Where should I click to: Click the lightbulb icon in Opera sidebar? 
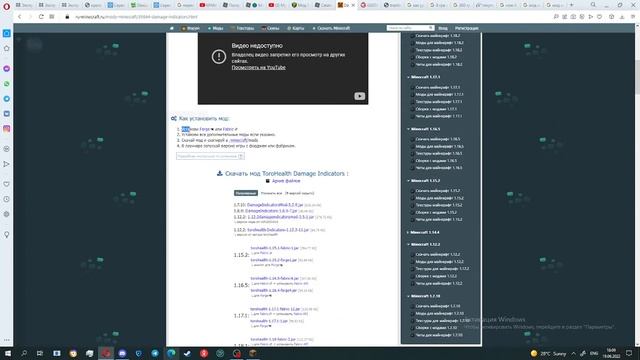7,235
